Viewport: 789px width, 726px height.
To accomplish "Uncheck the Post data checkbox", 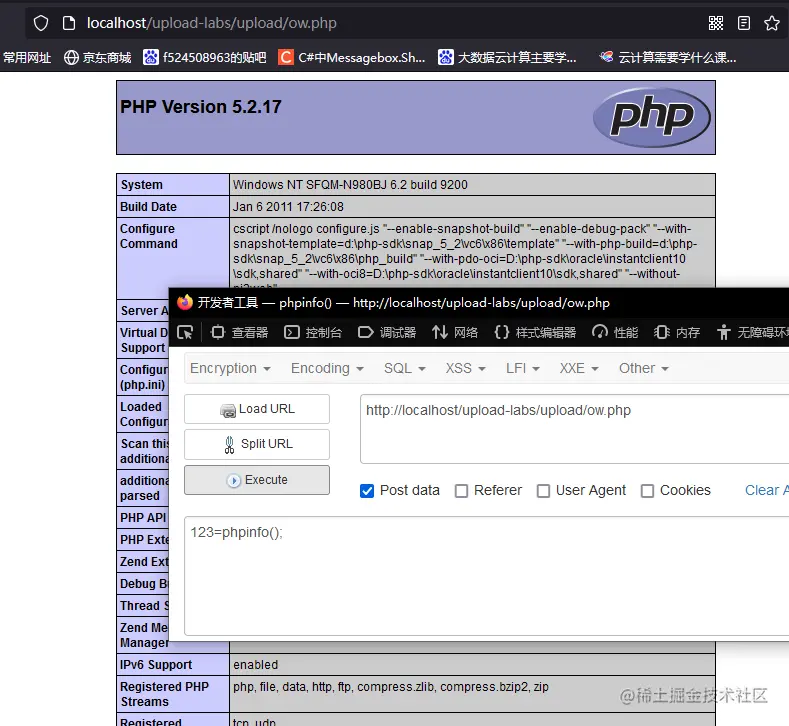I will tap(367, 491).
